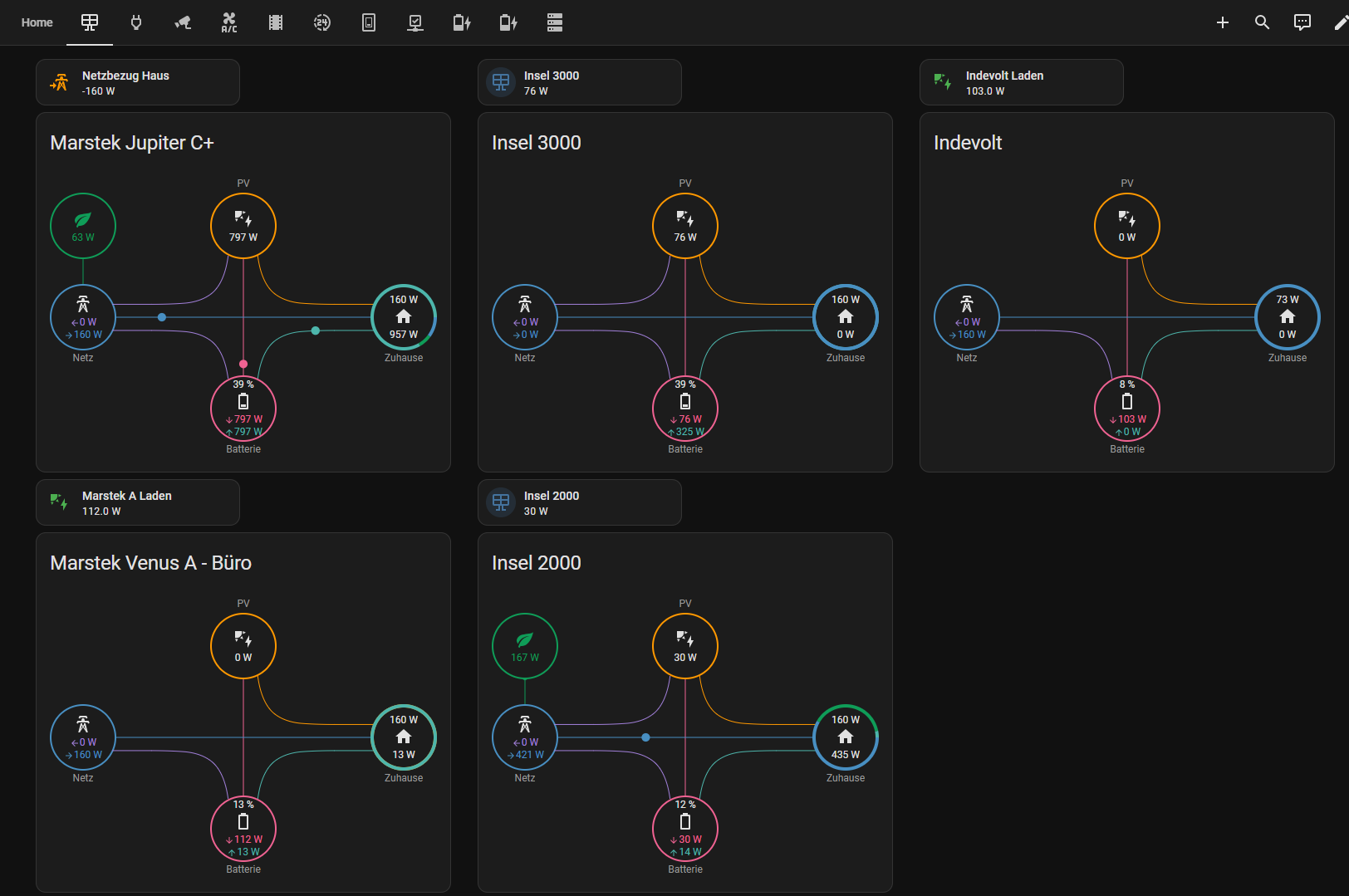This screenshot has width=1349, height=896.
Task: Open search with the magnifier icon
Action: coord(1262,22)
